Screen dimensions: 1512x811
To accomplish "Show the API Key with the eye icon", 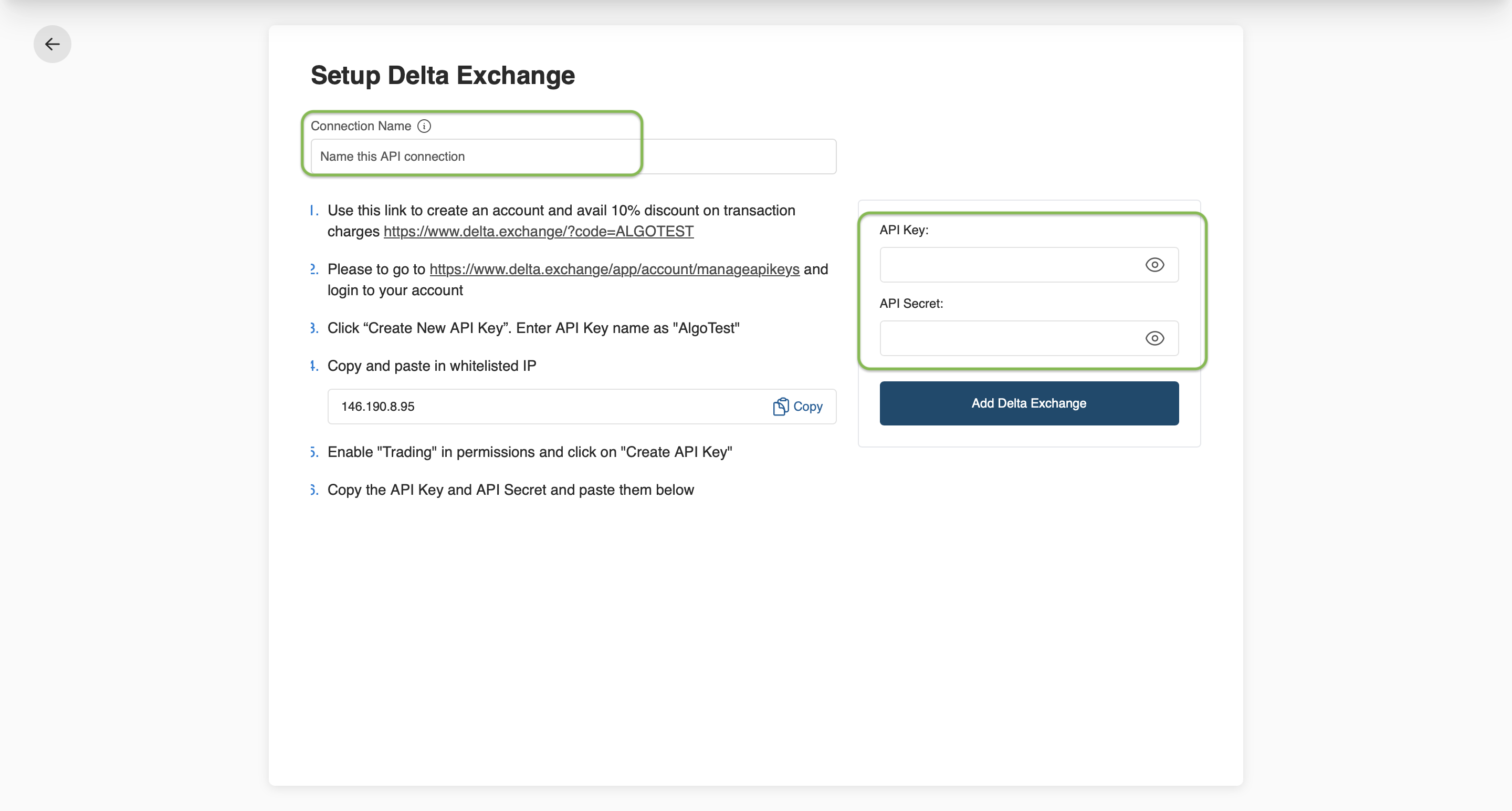I will pos(1154,265).
